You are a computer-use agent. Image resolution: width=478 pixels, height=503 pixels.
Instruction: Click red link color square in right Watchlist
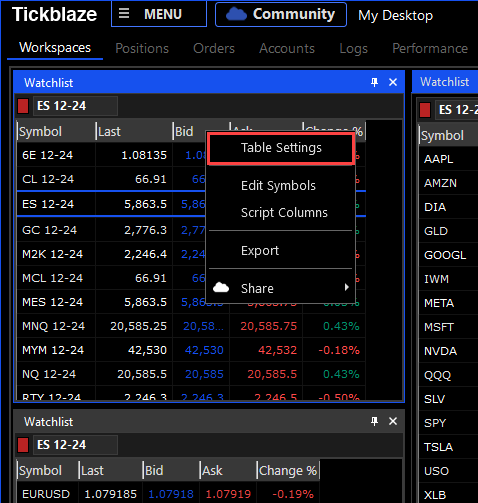tap(425, 110)
